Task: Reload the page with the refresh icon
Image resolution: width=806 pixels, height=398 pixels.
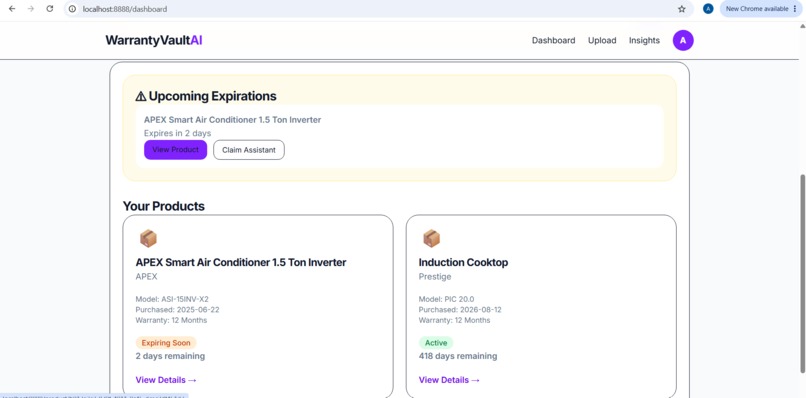Action: (x=50, y=9)
